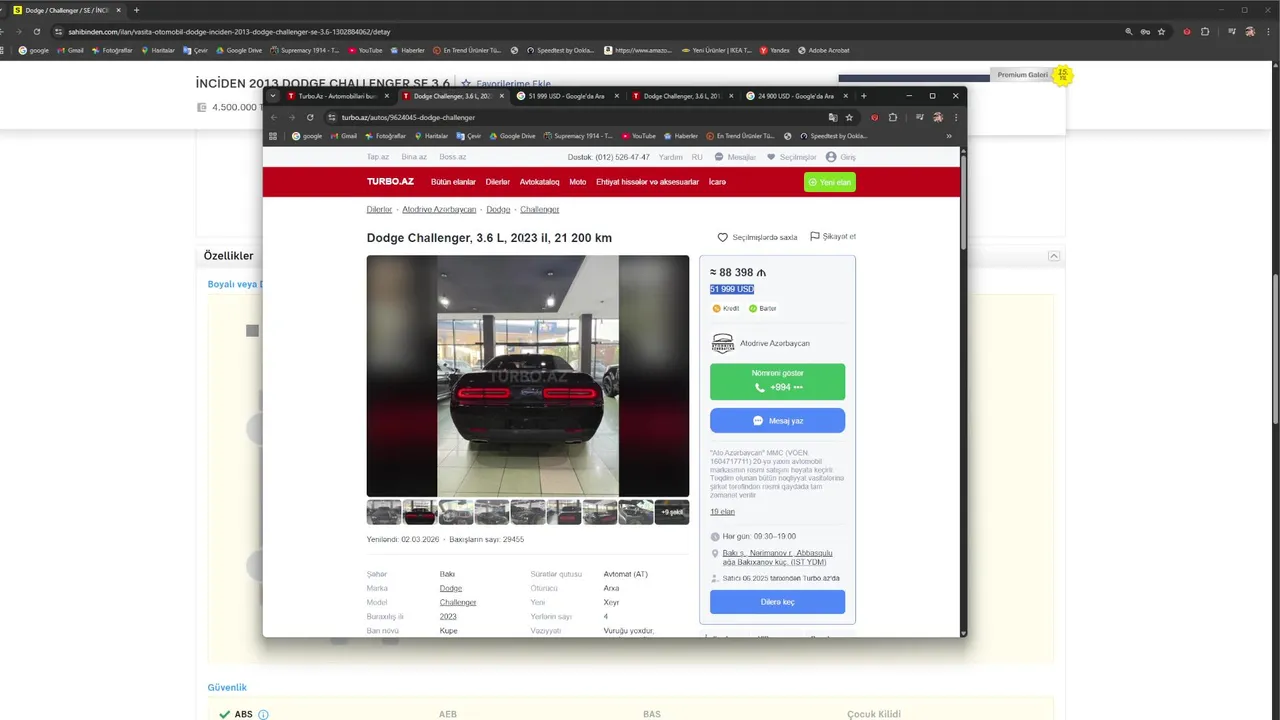Open Mesajlar from the top bar
The height and width of the screenshot is (720, 1280).
(735, 157)
